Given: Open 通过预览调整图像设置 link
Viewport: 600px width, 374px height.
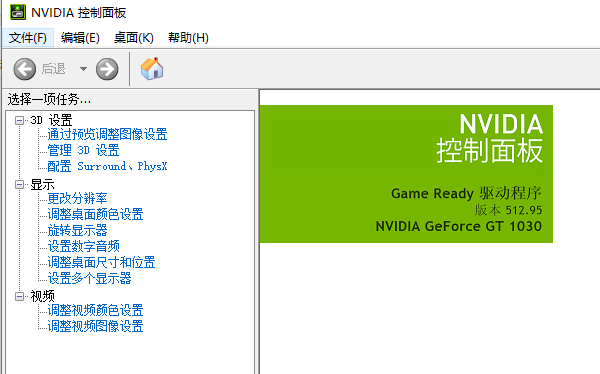Looking at the screenshot, I should 108,134.
